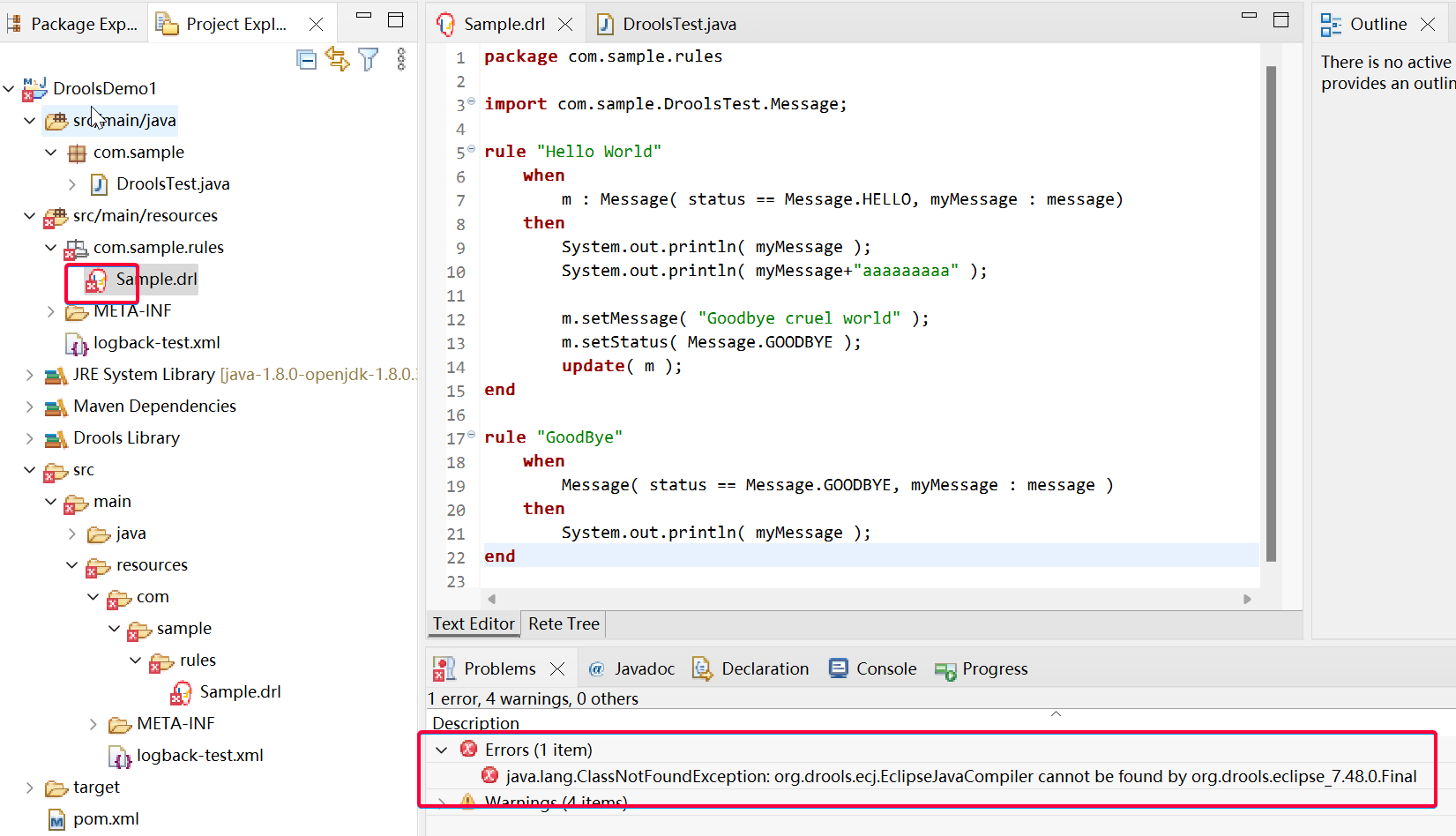1456x836 pixels.
Task: Click the horizontal scrollbar right arrow
Action: click(1247, 599)
